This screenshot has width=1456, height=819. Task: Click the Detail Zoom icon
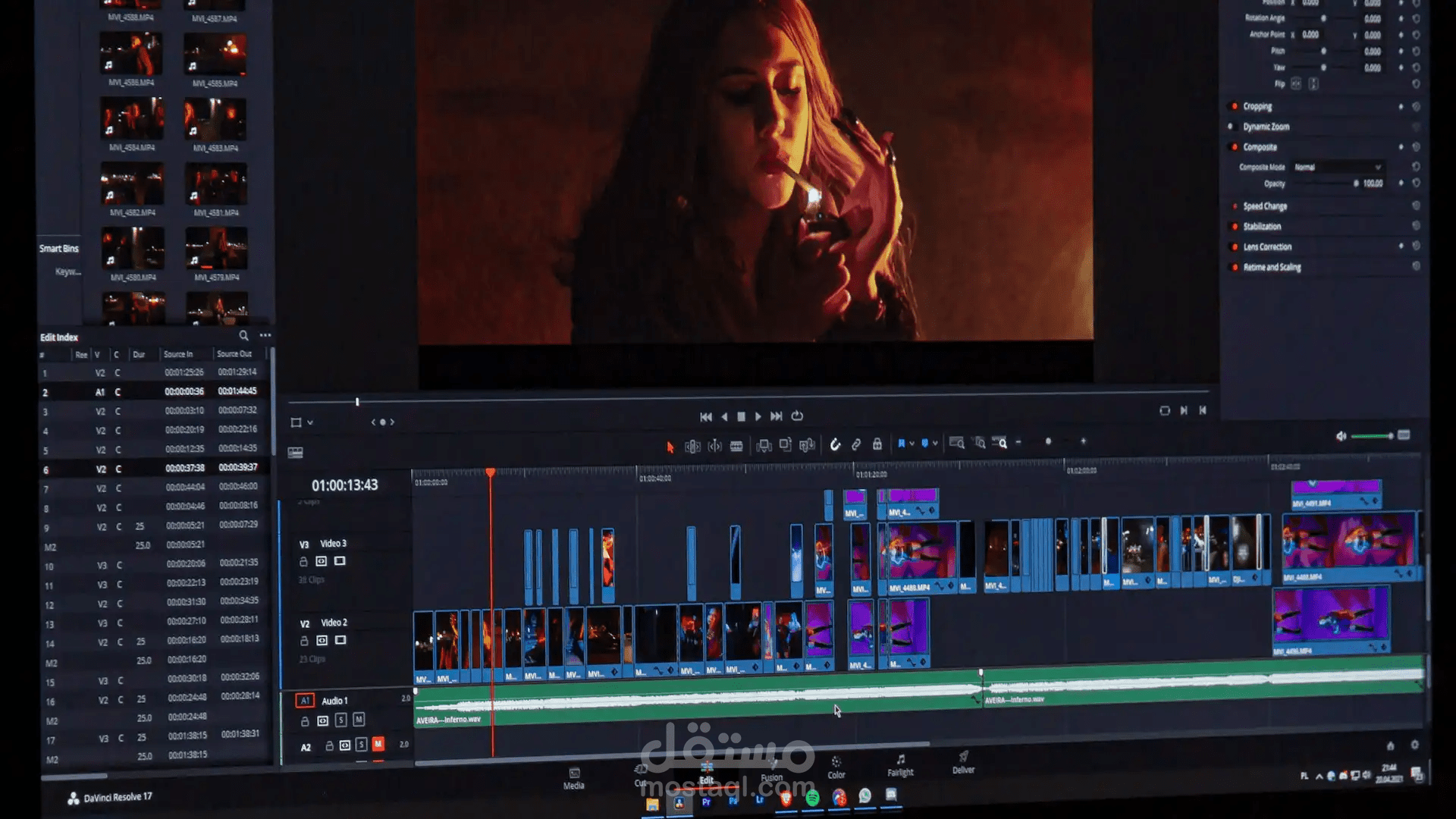tap(980, 443)
